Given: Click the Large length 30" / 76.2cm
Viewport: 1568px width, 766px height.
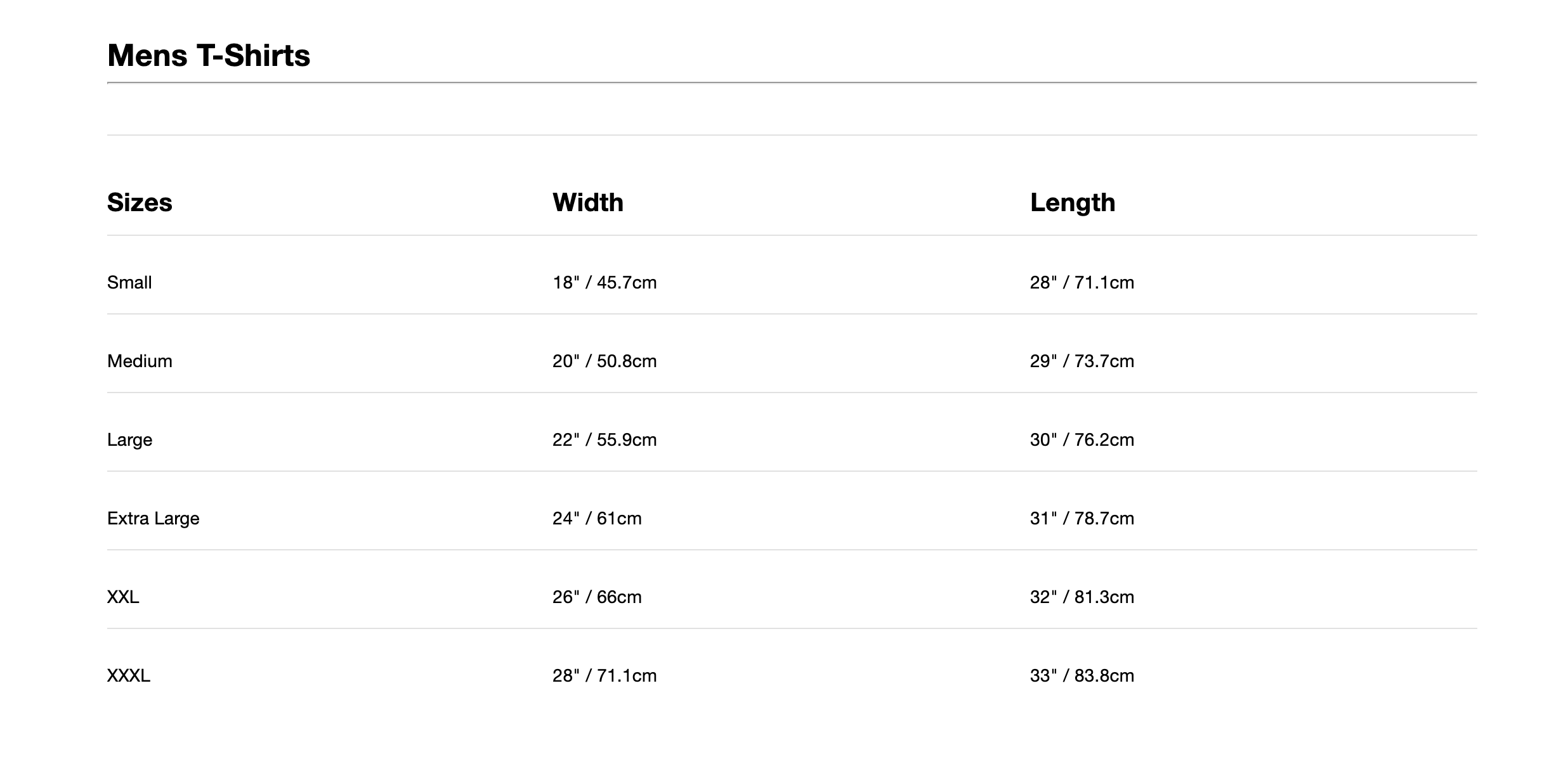Looking at the screenshot, I should (1081, 440).
